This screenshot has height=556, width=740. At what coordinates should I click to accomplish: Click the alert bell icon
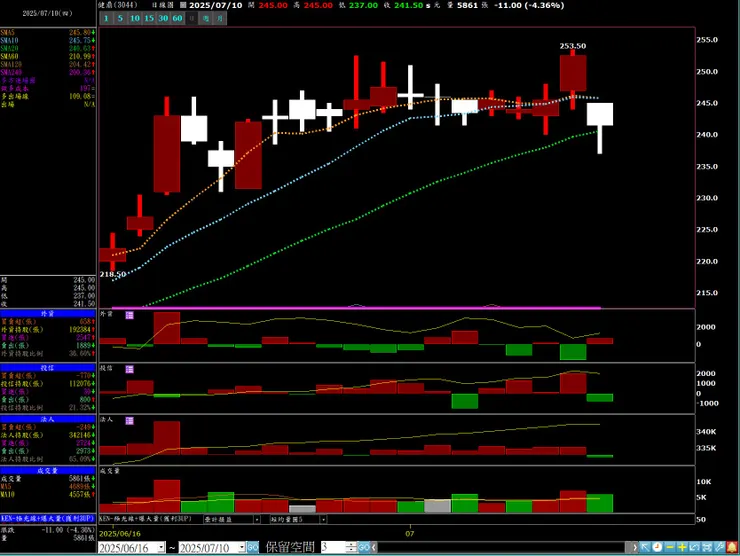click(732, 547)
